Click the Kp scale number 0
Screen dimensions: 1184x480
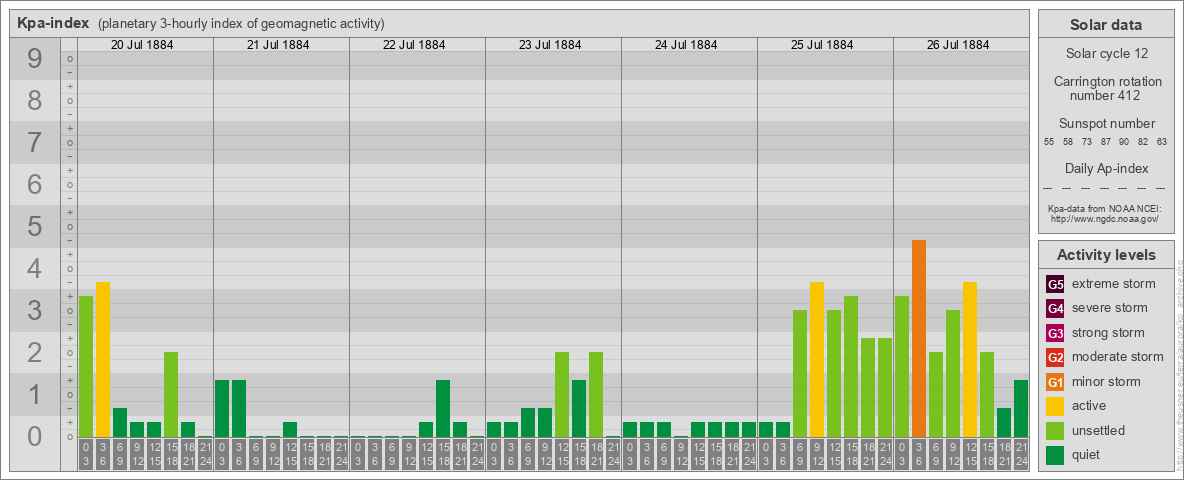pyautogui.click(x=34, y=436)
